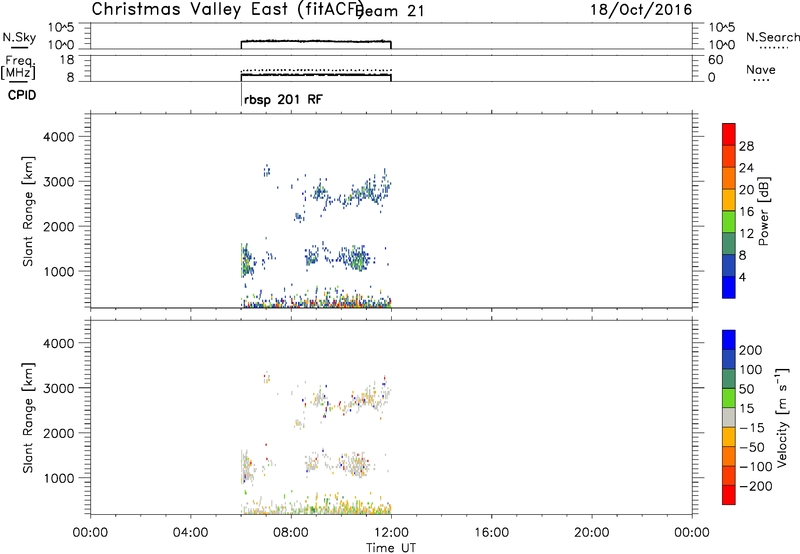The image size is (800, 554).
Task: Click the 'Time UT' x-axis label
Action: tap(391, 548)
